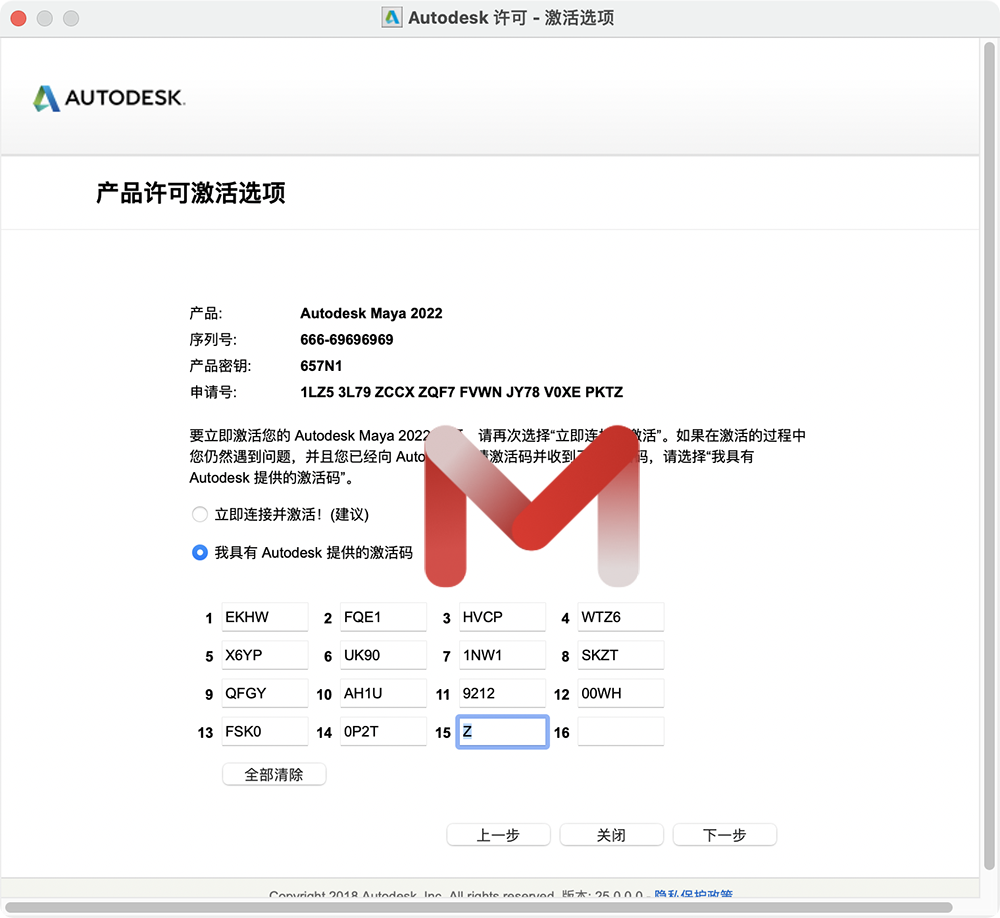Click the 全部清除 clear all button
The image size is (1000, 918).
[x=274, y=774]
